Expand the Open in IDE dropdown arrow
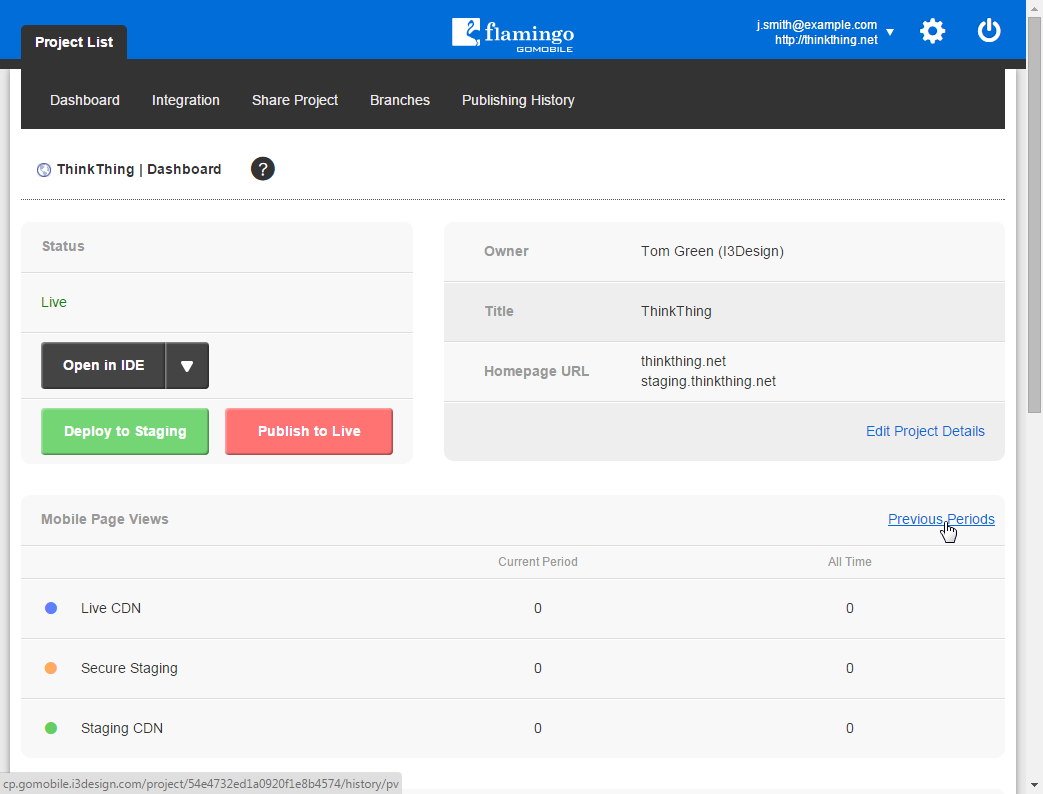Image resolution: width=1043 pixels, height=794 pixels. point(187,366)
